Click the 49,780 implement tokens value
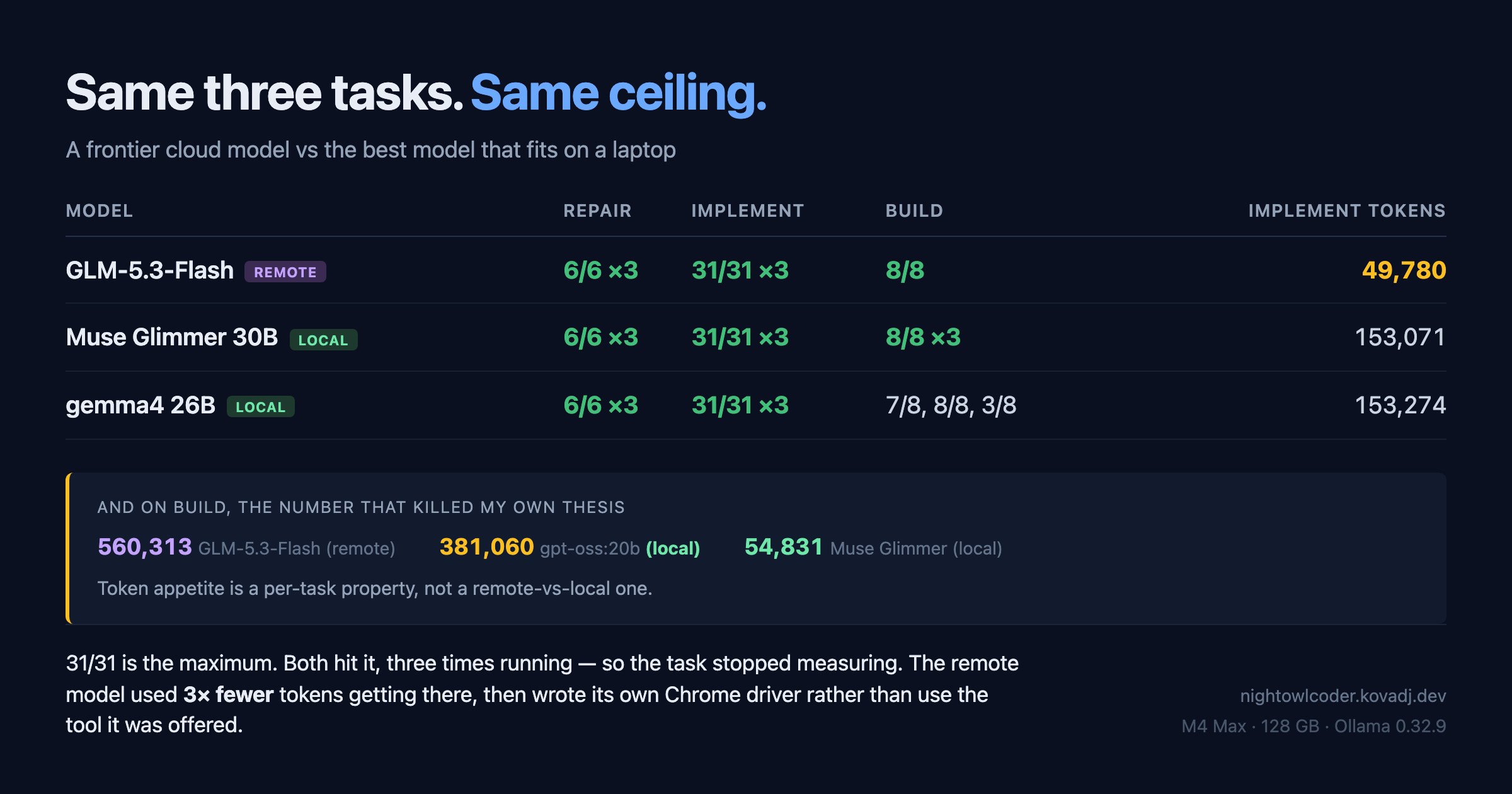Screen dimensions: 1512x794 tap(1404, 270)
